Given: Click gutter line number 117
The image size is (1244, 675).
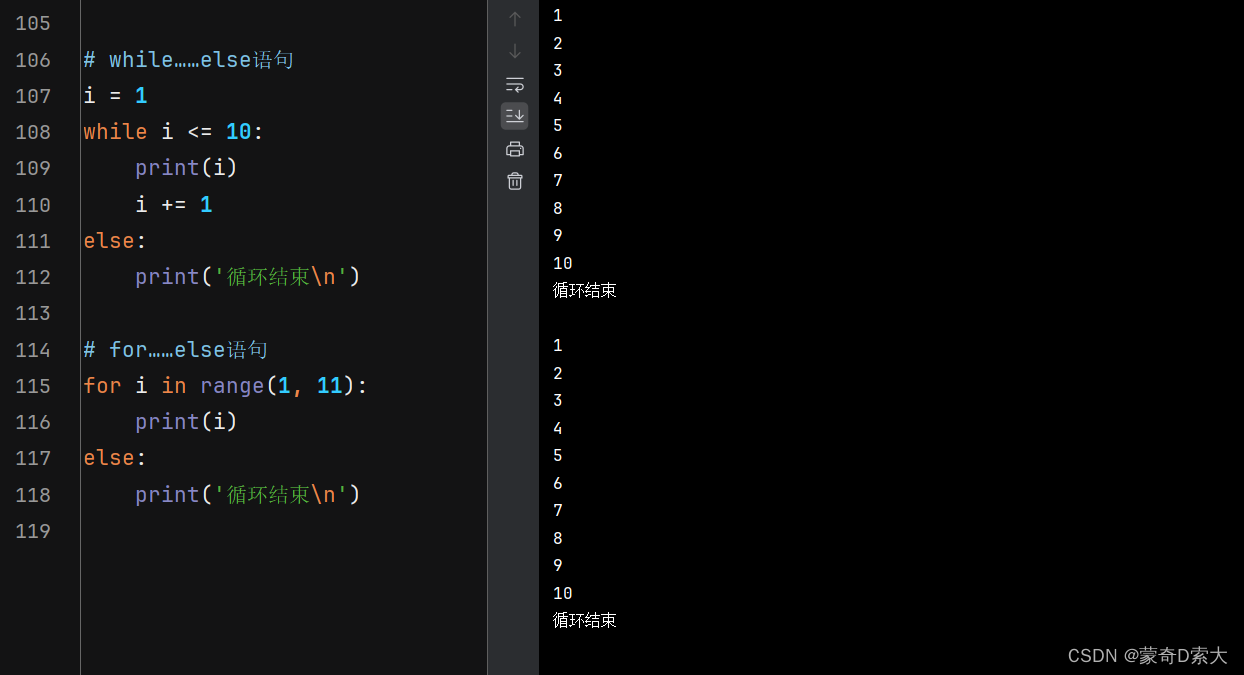Looking at the screenshot, I should click(x=33, y=458).
